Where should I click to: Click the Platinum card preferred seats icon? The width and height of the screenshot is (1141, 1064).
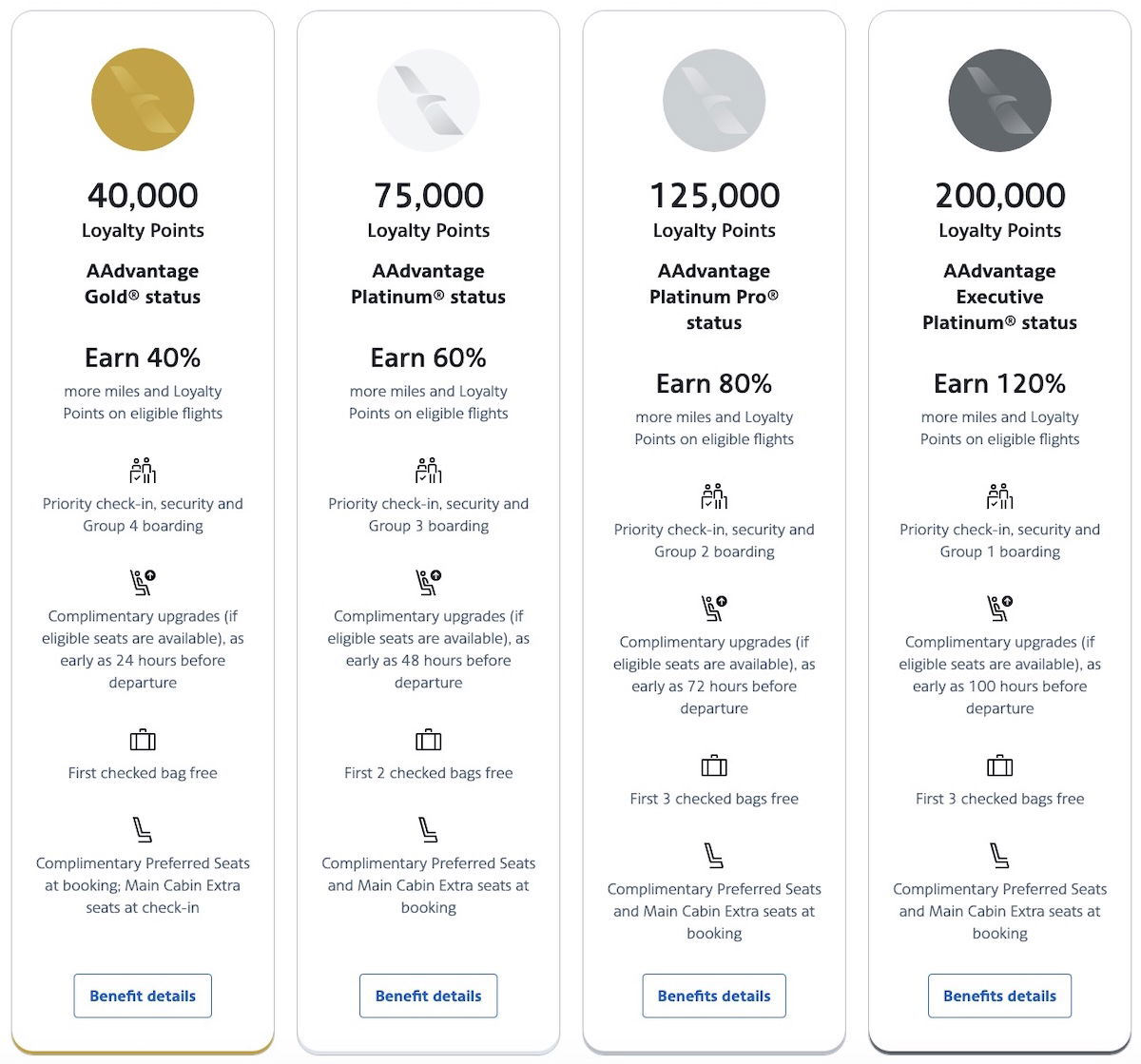(429, 830)
